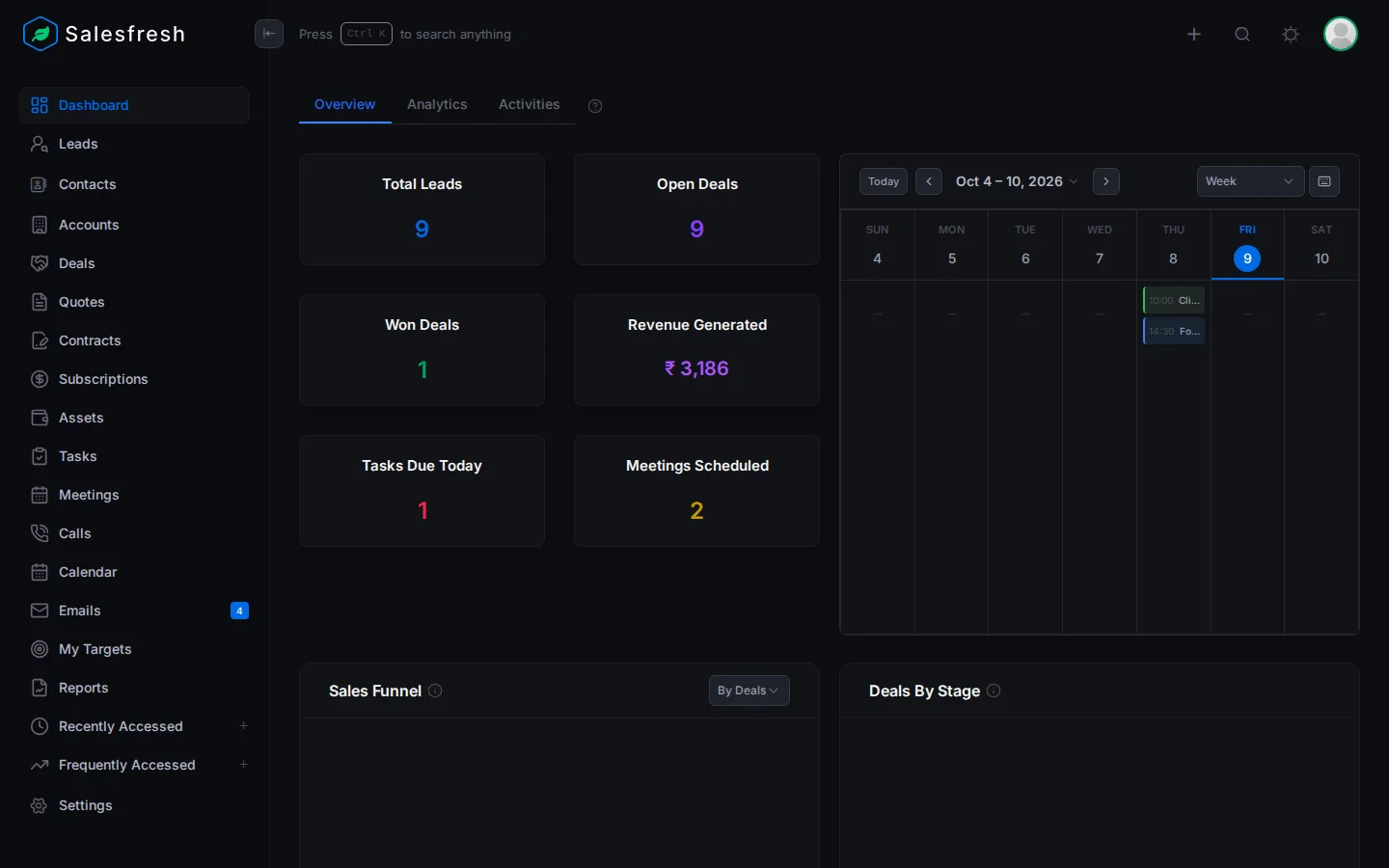Expand Recently Accessed with the plus
The height and width of the screenshot is (868, 1389).
coord(244,726)
